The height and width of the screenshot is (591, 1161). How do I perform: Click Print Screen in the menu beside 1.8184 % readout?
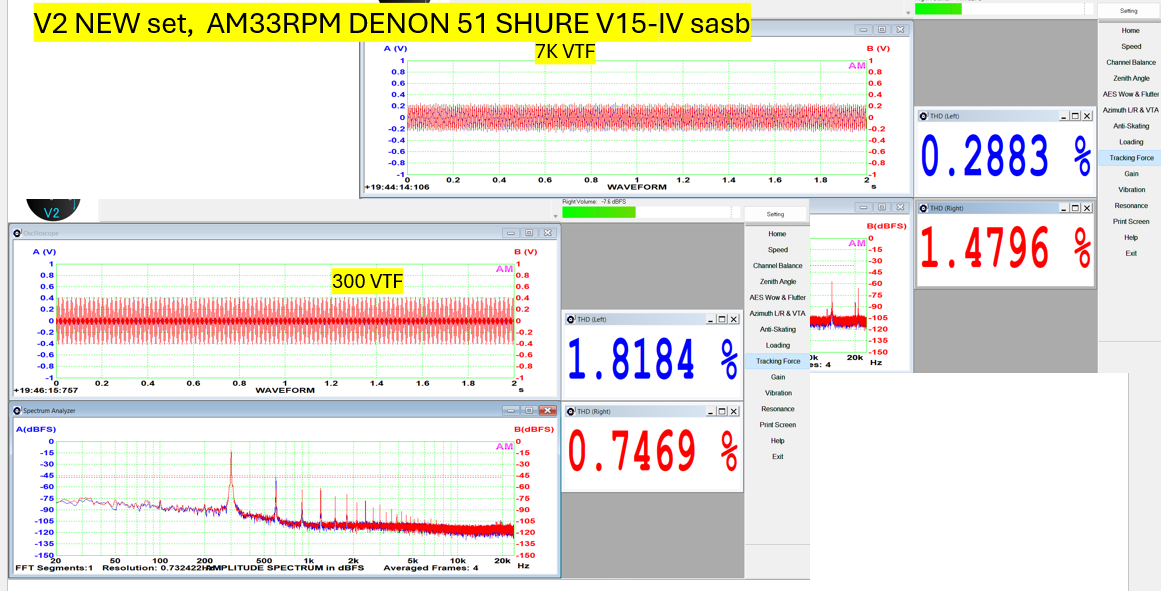tap(777, 425)
